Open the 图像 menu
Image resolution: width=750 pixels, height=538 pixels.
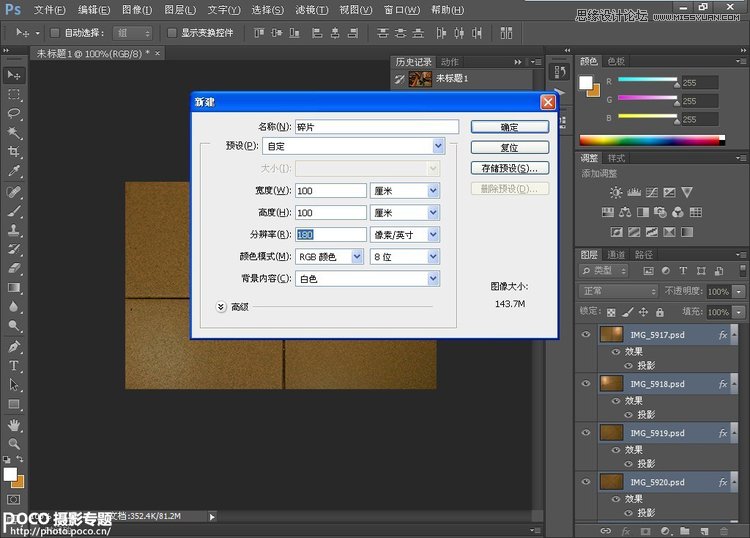(137, 10)
